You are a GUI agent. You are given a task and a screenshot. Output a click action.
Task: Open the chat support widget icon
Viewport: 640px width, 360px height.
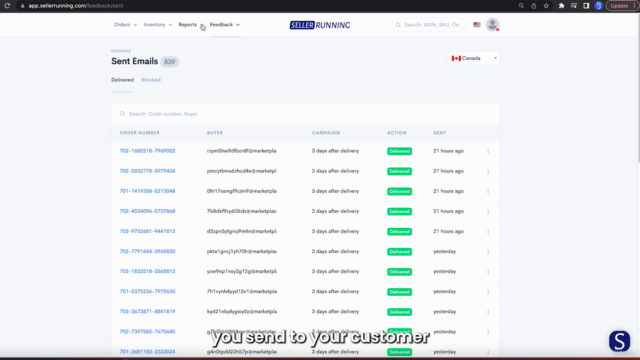(619, 341)
